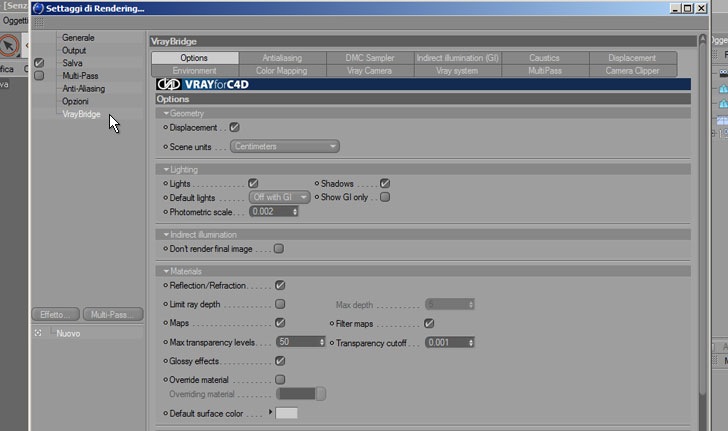Toggle the Maps checkbox
The image size is (728, 431).
280,323
